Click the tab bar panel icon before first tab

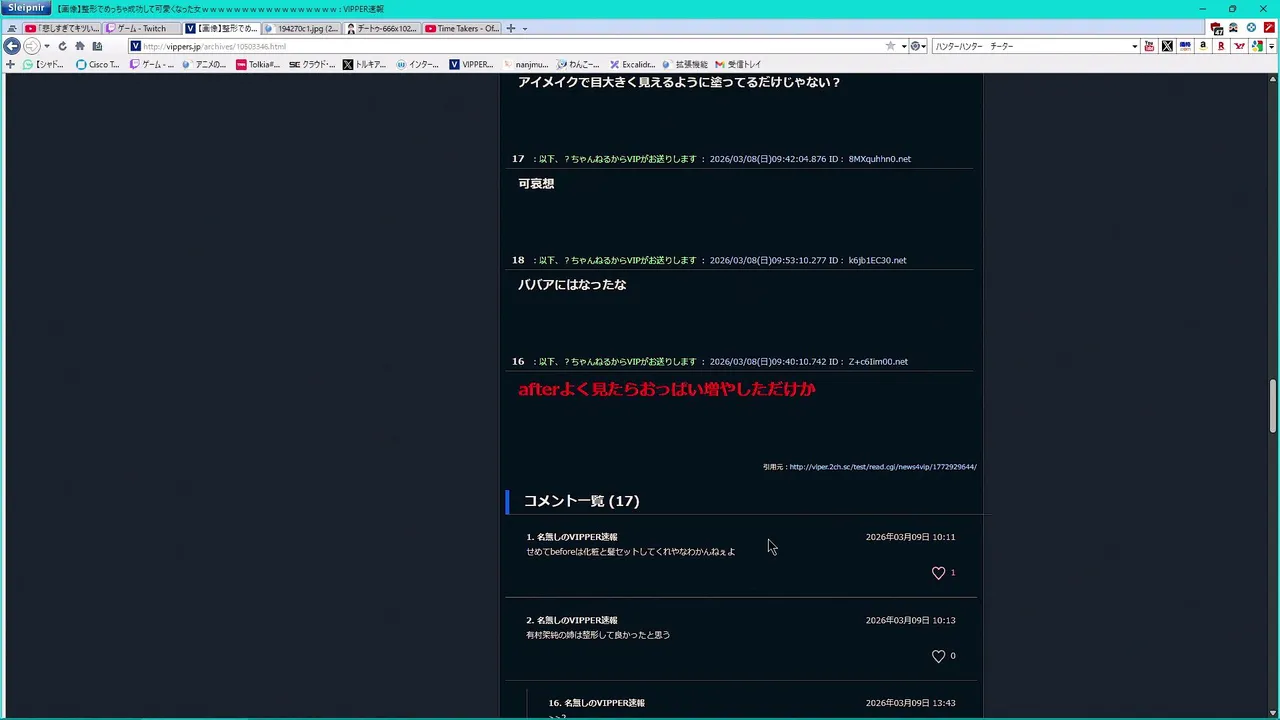click(12, 28)
